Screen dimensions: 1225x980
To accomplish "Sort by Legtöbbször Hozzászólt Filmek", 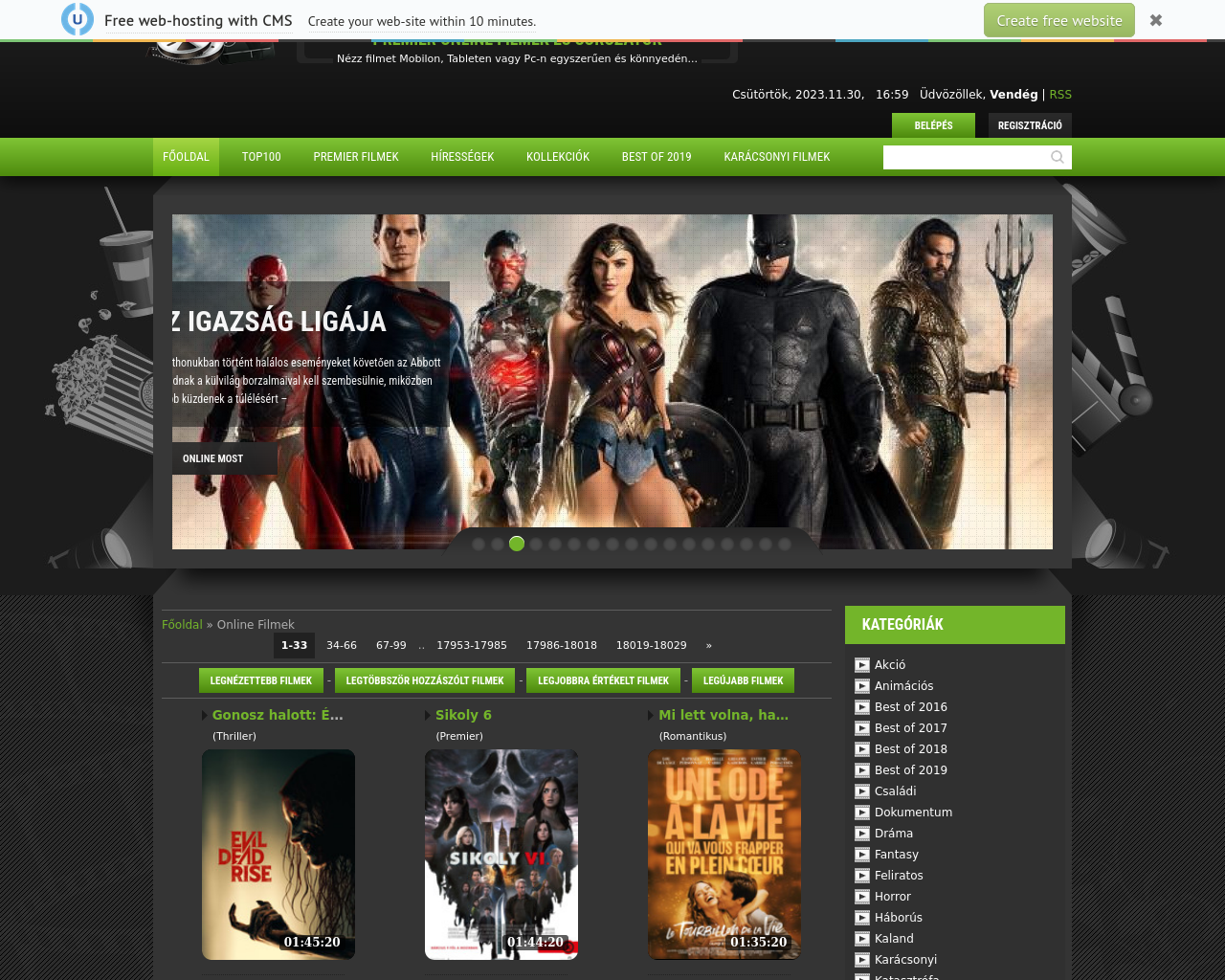I will tap(425, 680).
